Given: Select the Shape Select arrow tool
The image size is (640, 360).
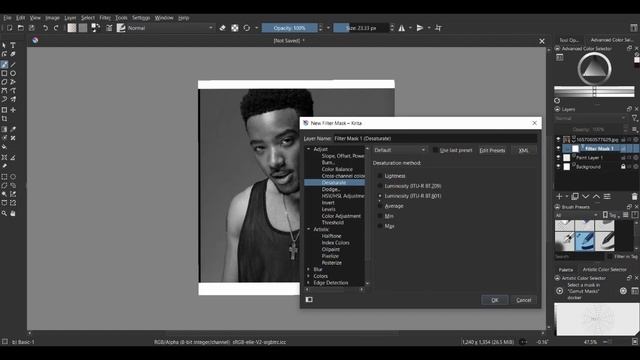Looking at the screenshot, I should tap(4, 45).
